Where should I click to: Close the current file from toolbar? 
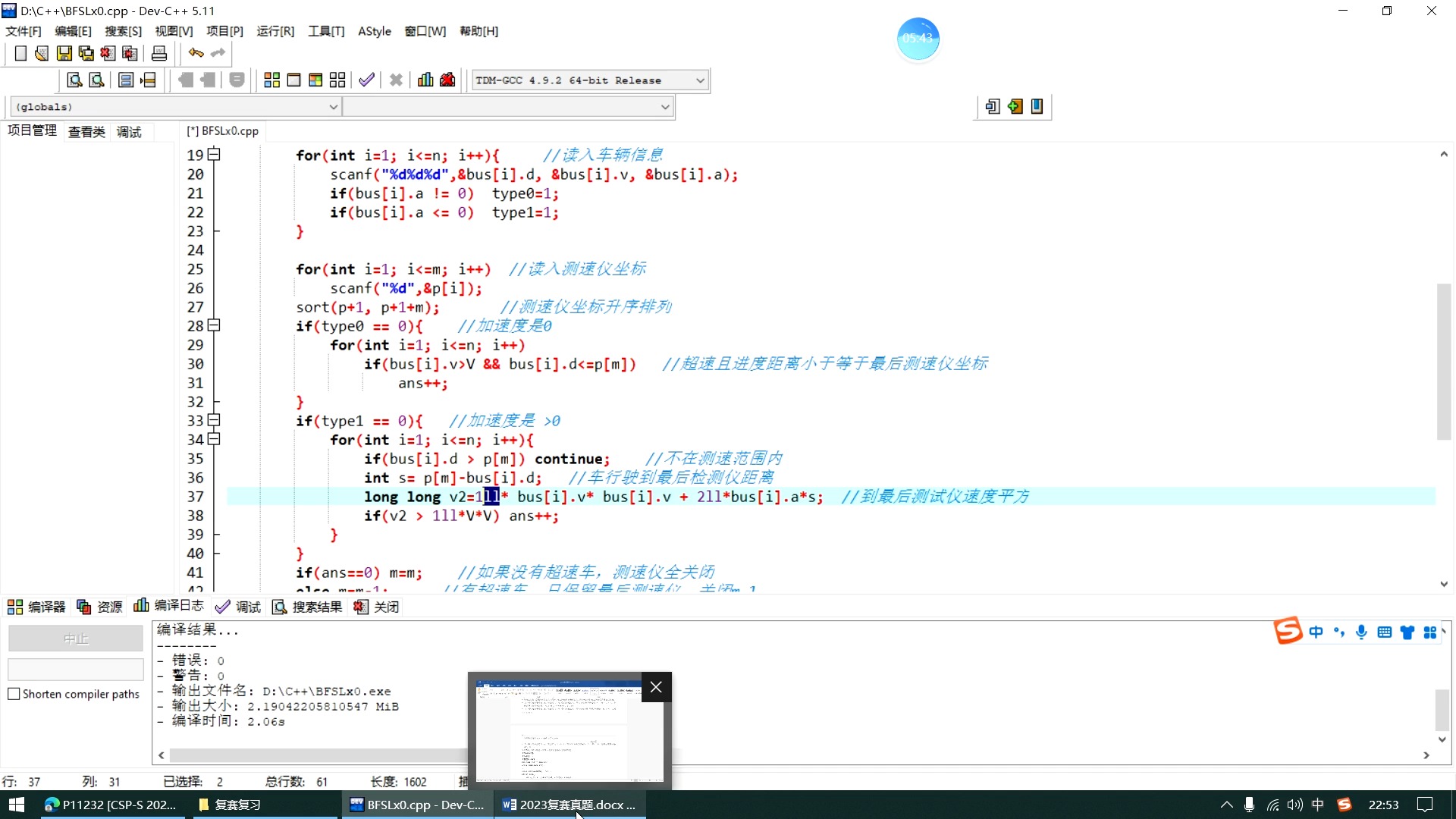point(108,53)
